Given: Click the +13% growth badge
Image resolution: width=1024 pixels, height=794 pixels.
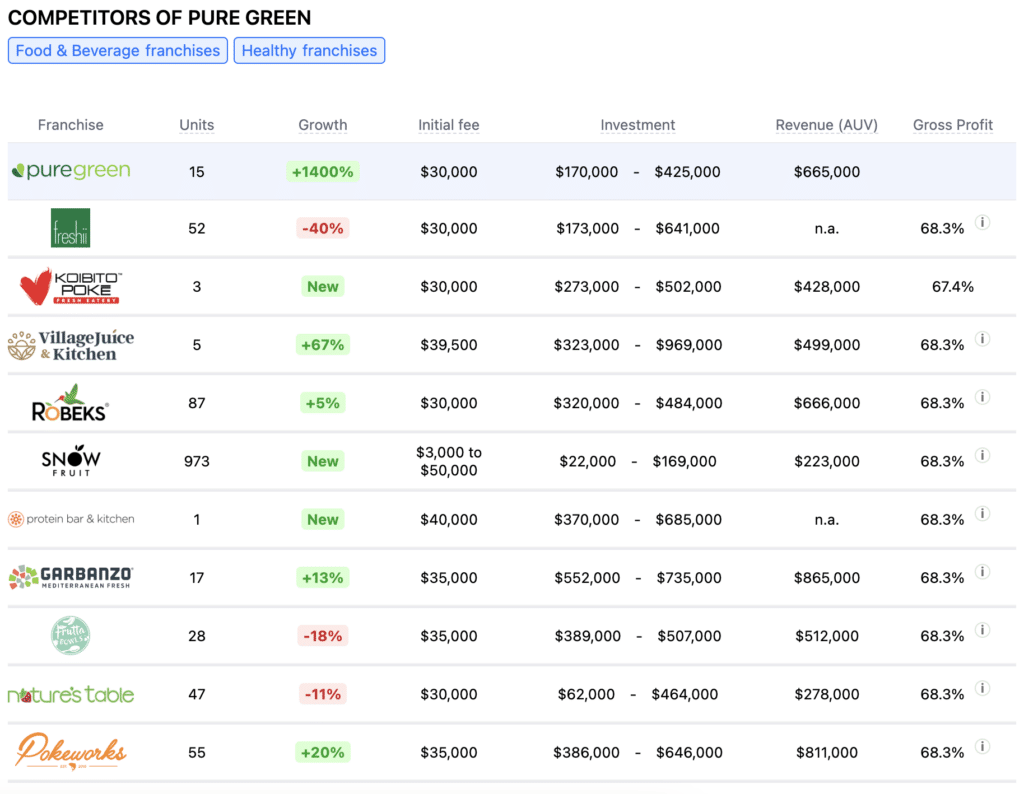Looking at the screenshot, I should (x=323, y=578).
